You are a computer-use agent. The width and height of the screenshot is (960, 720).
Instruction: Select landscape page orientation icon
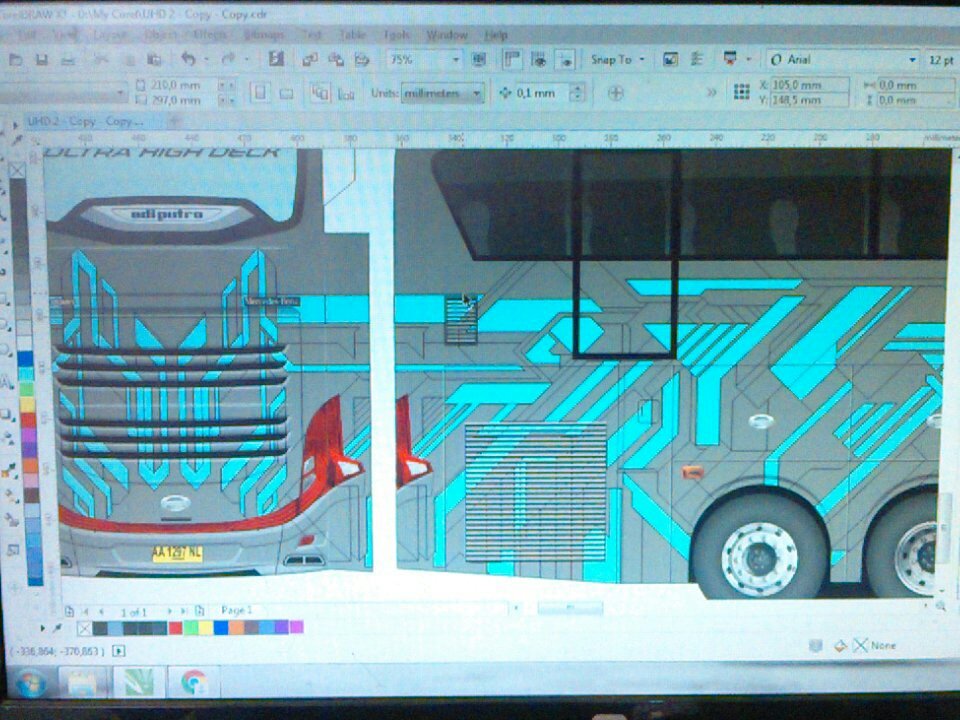pos(286,94)
